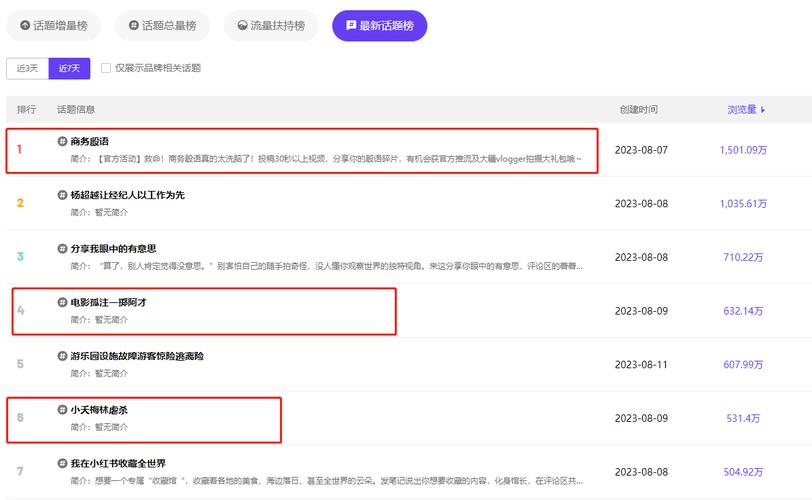
Task: Click the 话题信息 column header
Action: [x=76, y=109]
